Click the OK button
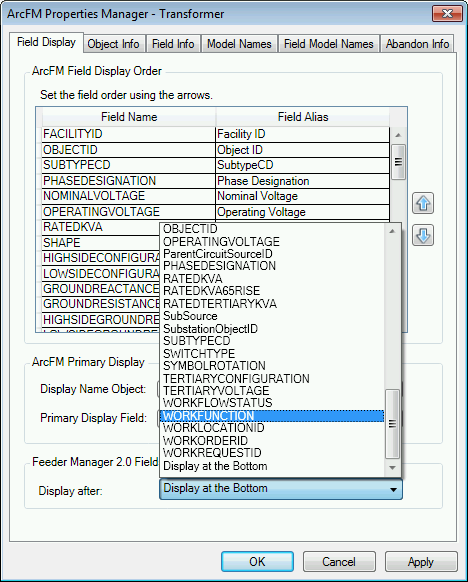Screen dimensions: 468x582 [x=257, y=561]
